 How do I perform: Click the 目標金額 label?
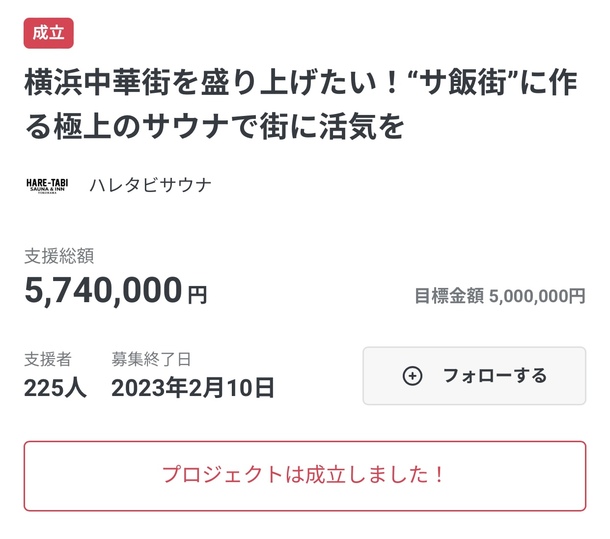(x=449, y=296)
